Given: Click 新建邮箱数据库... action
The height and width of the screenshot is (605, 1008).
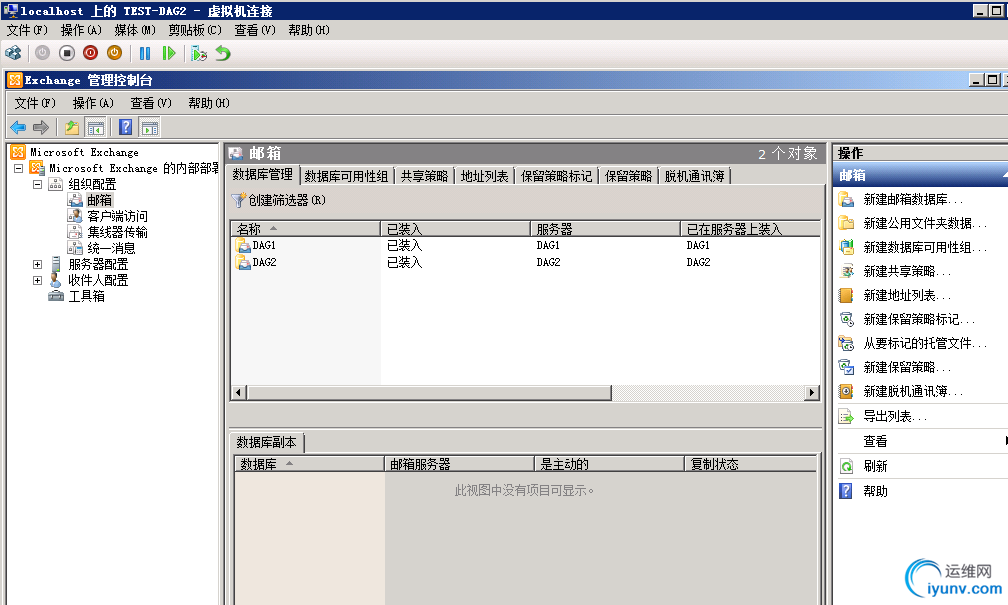Looking at the screenshot, I should click(913, 199).
